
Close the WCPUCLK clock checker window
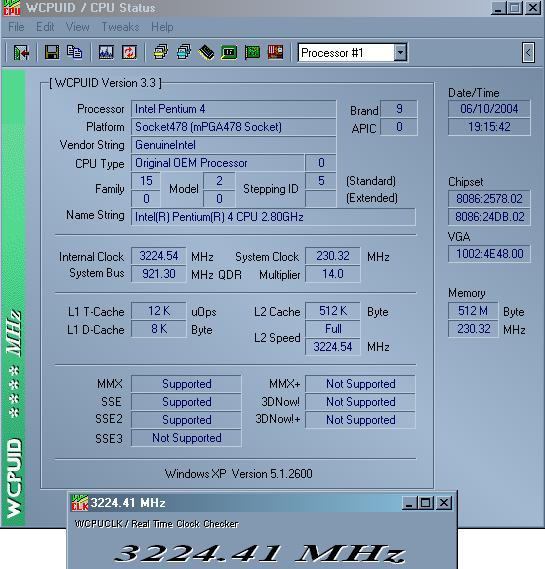click(444, 503)
